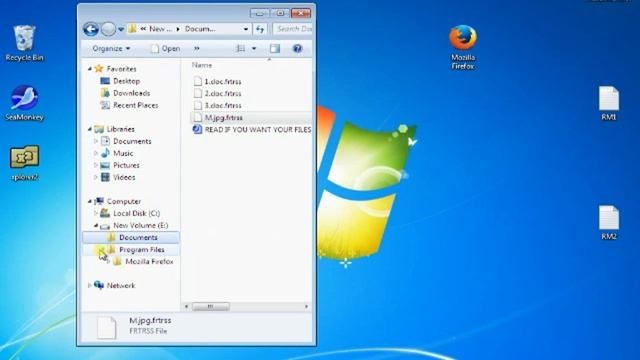Viewport: 640px width, 360px height.
Task: Sort files by Name column header
Action: pyautogui.click(x=202, y=65)
